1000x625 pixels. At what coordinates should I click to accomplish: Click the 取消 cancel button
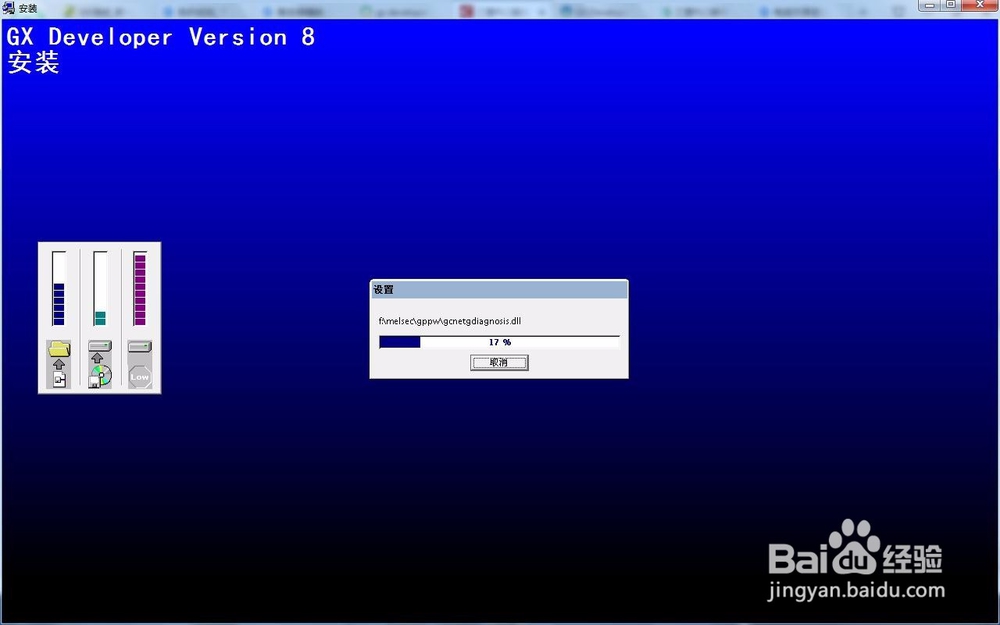(499, 362)
